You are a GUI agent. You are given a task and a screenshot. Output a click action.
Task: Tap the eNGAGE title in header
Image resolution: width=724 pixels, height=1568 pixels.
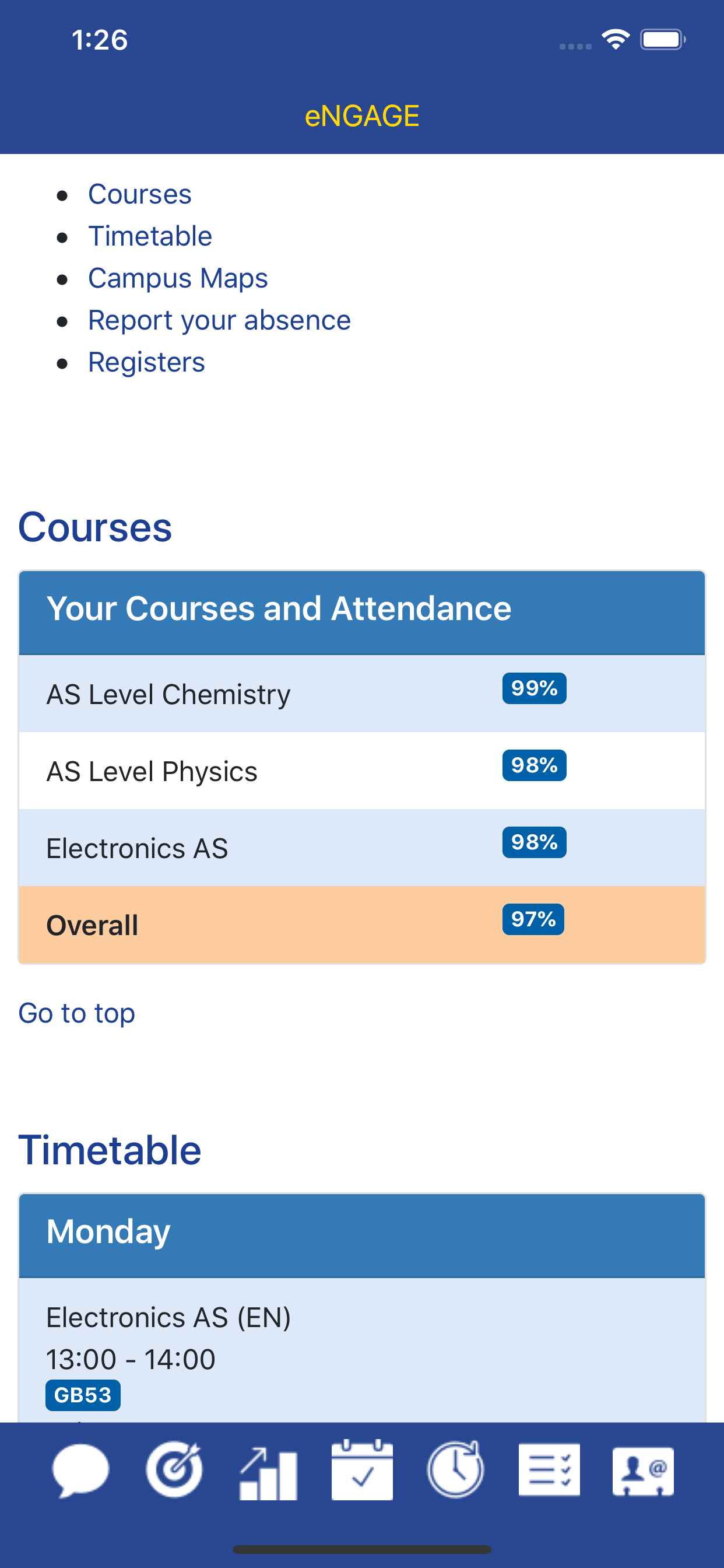click(362, 116)
